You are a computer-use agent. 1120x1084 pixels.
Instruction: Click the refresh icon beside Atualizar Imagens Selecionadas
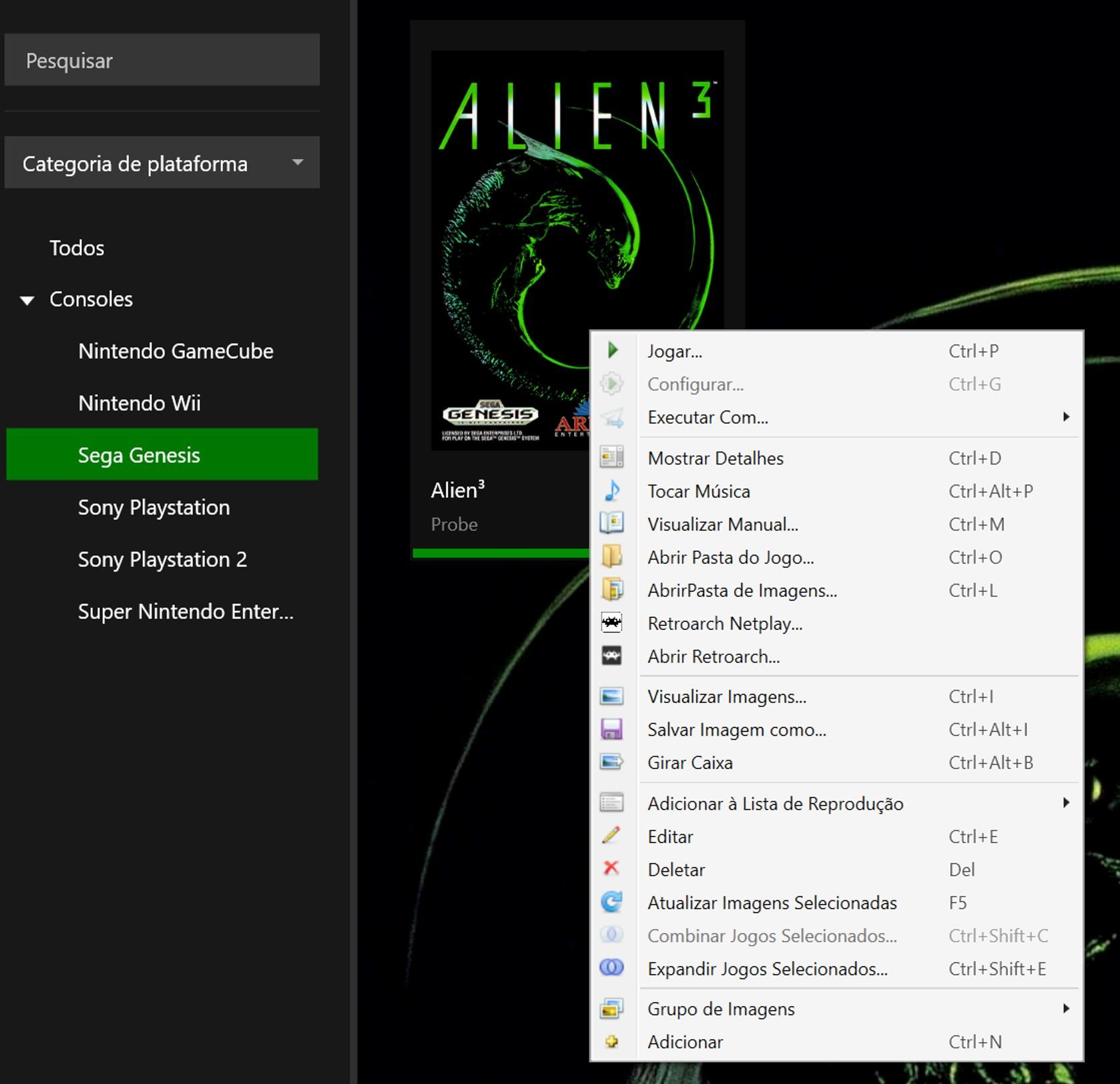[x=611, y=902]
